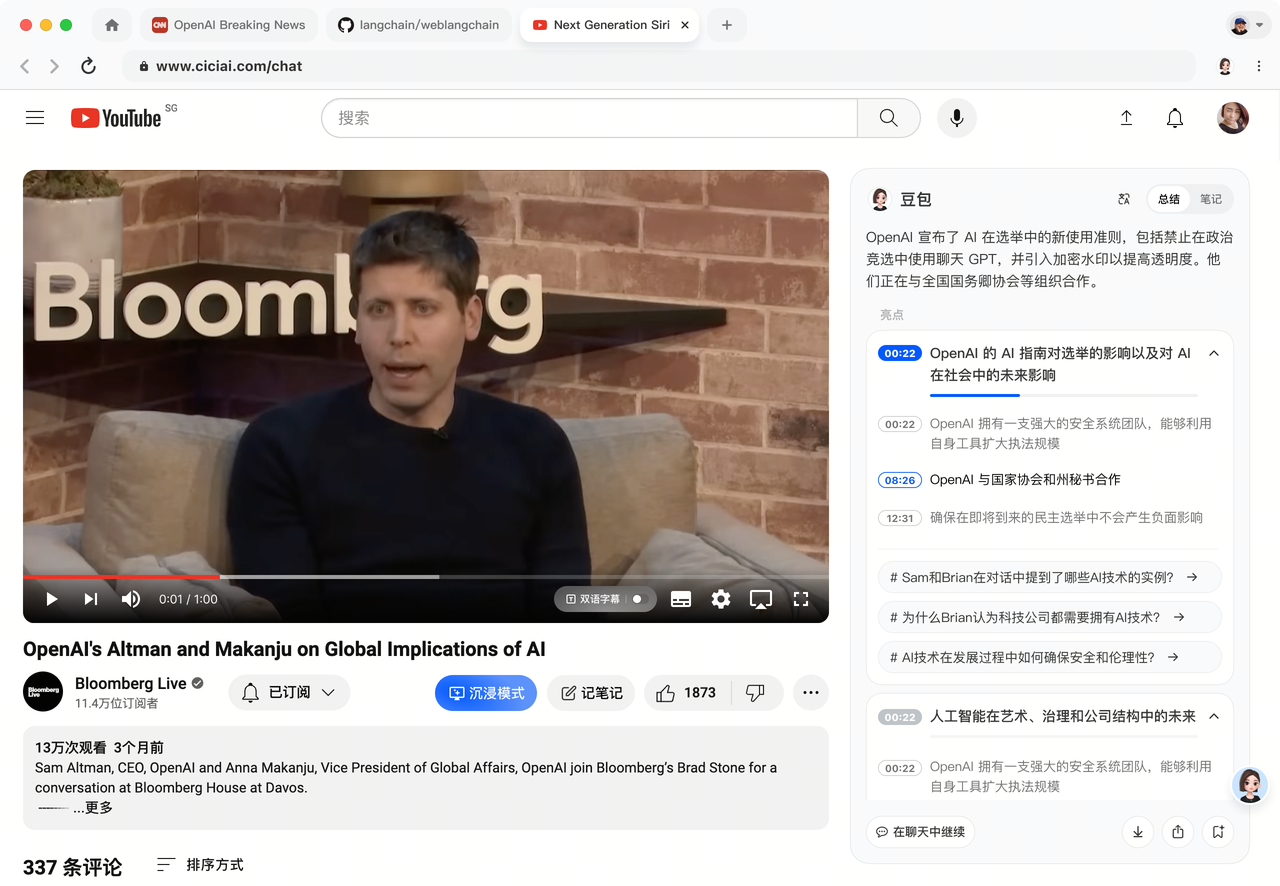Collapse the OpenAI 的 AI 指南 highlight section
The height and width of the screenshot is (886, 1280).
coord(1214,353)
